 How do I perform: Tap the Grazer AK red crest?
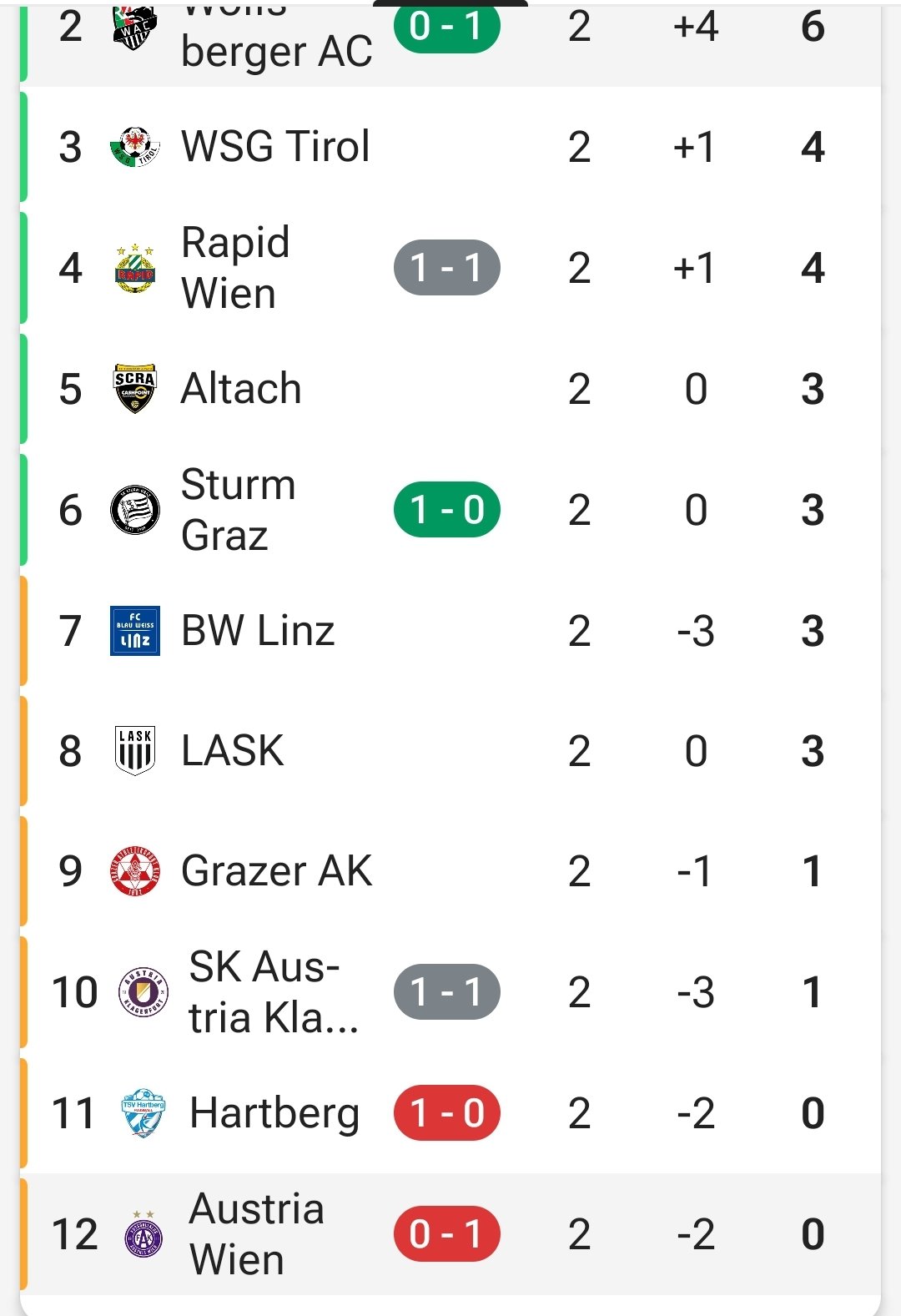pos(134,871)
